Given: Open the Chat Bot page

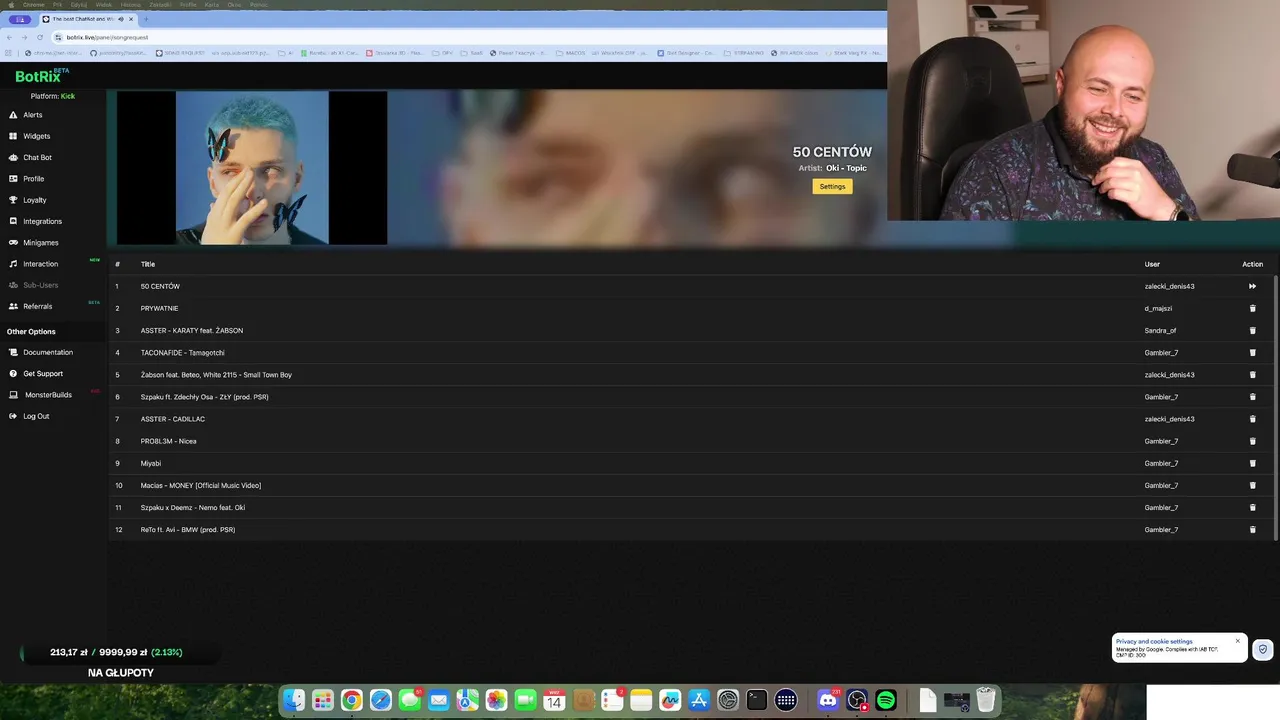Looking at the screenshot, I should point(37,157).
